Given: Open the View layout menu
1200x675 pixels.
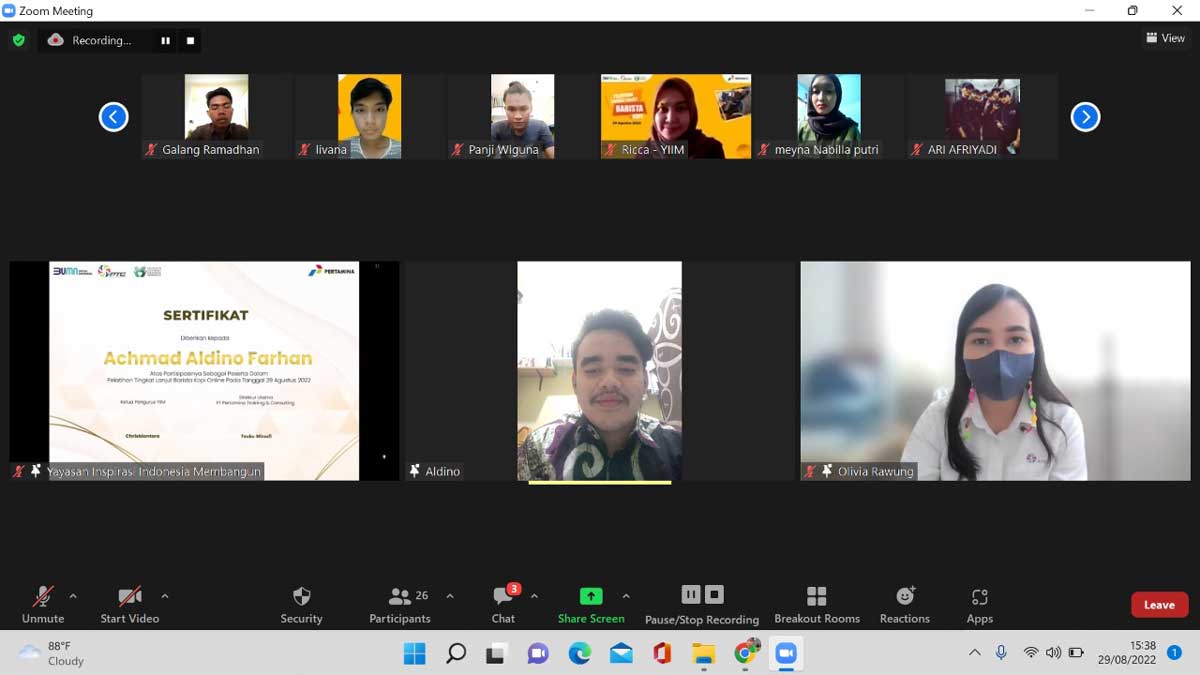Looking at the screenshot, I should click(1165, 38).
